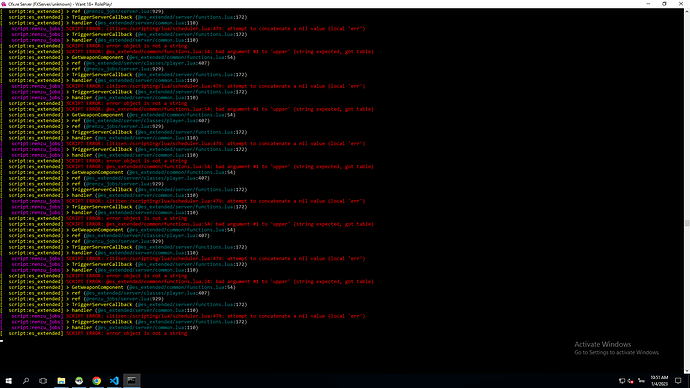Minimize the Cfx.re Server console window

tap(648, 4)
